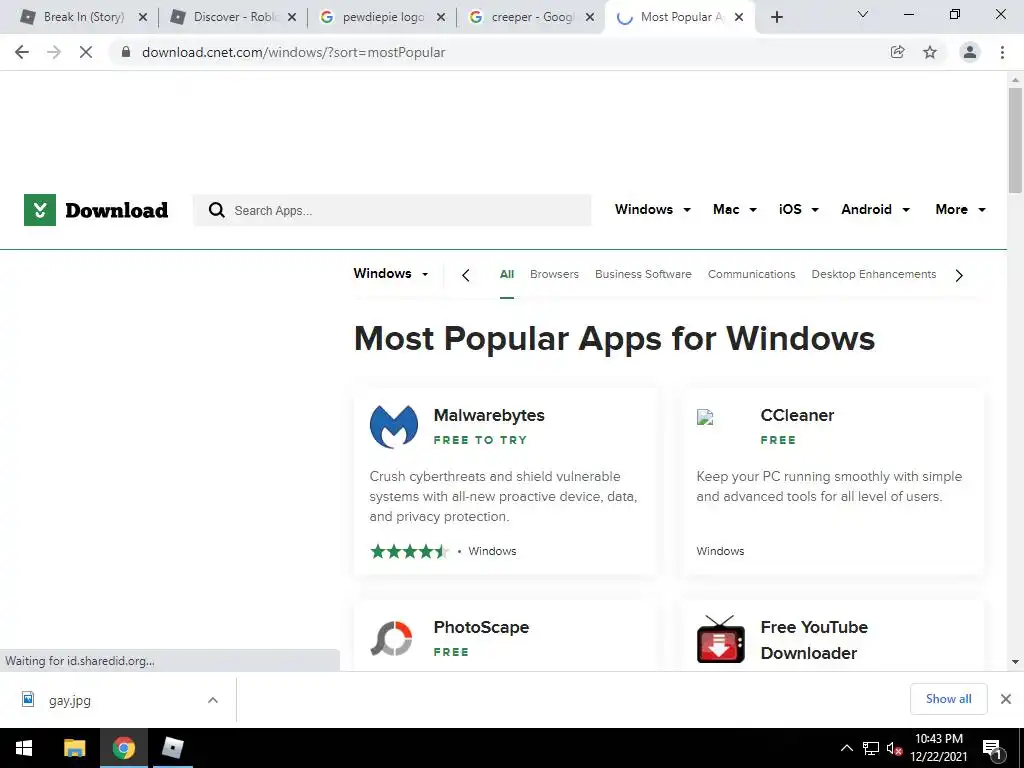Select the Browsers category tab
Image resolution: width=1024 pixels, height=768 pixels.
pos(554,274)
